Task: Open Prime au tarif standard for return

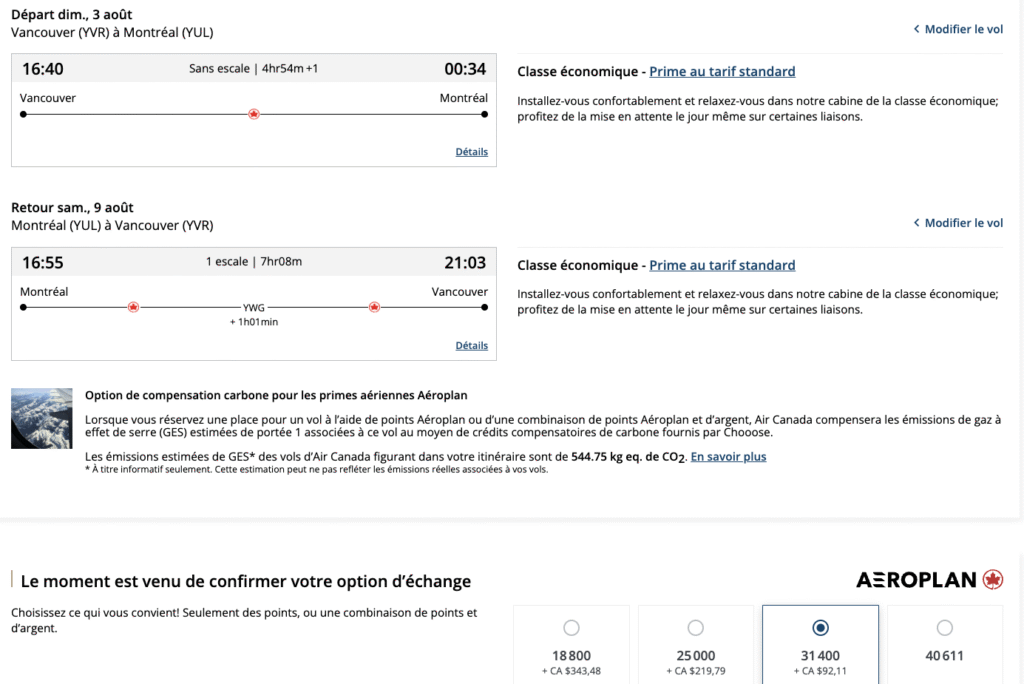Action: (x=722, y=266)
